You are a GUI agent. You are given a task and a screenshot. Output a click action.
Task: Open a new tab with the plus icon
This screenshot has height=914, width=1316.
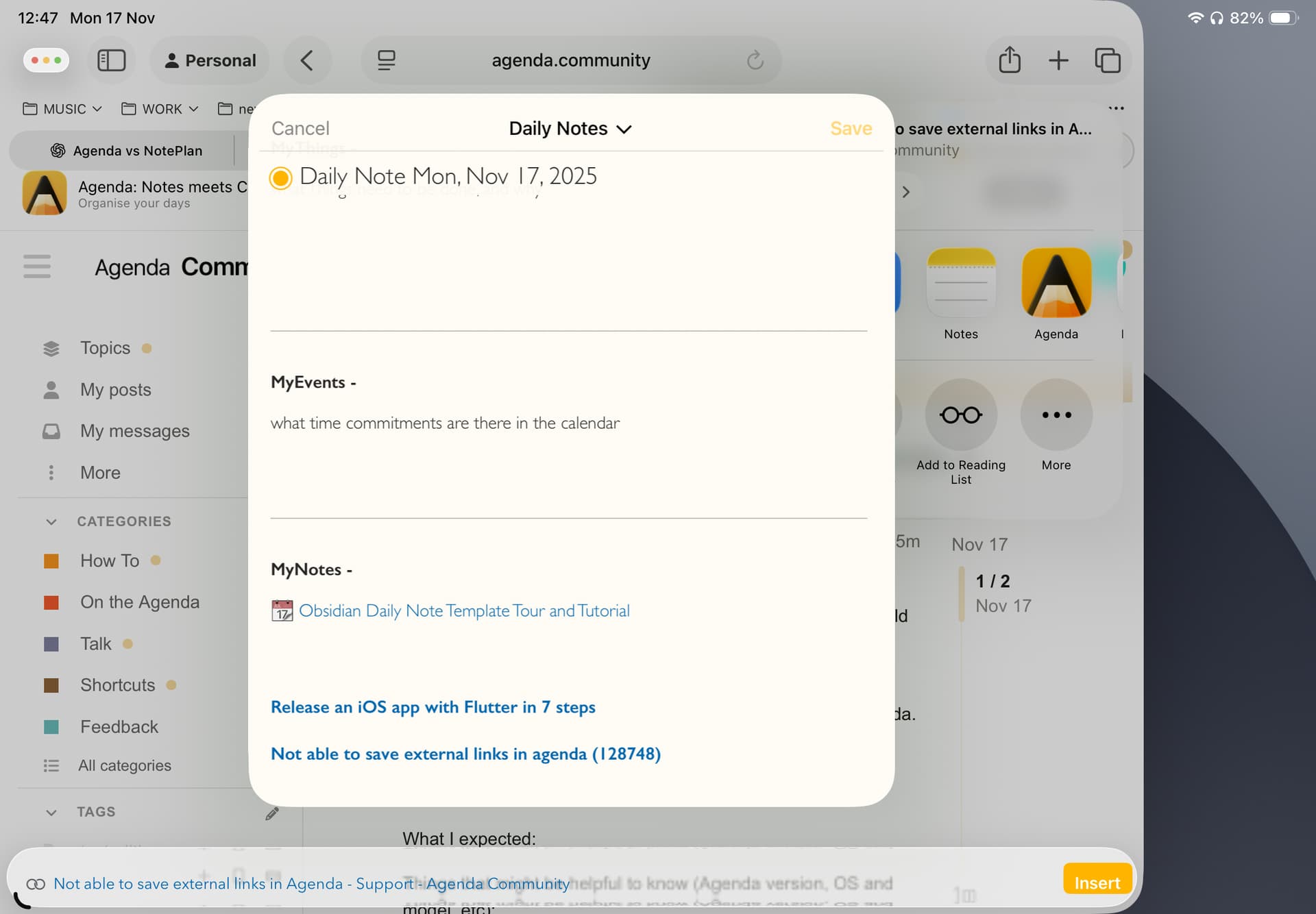[x=1058, y=60]
